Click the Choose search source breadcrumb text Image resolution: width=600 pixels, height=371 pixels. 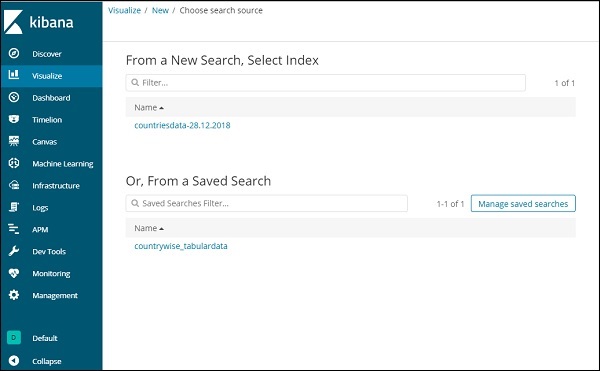221,10
